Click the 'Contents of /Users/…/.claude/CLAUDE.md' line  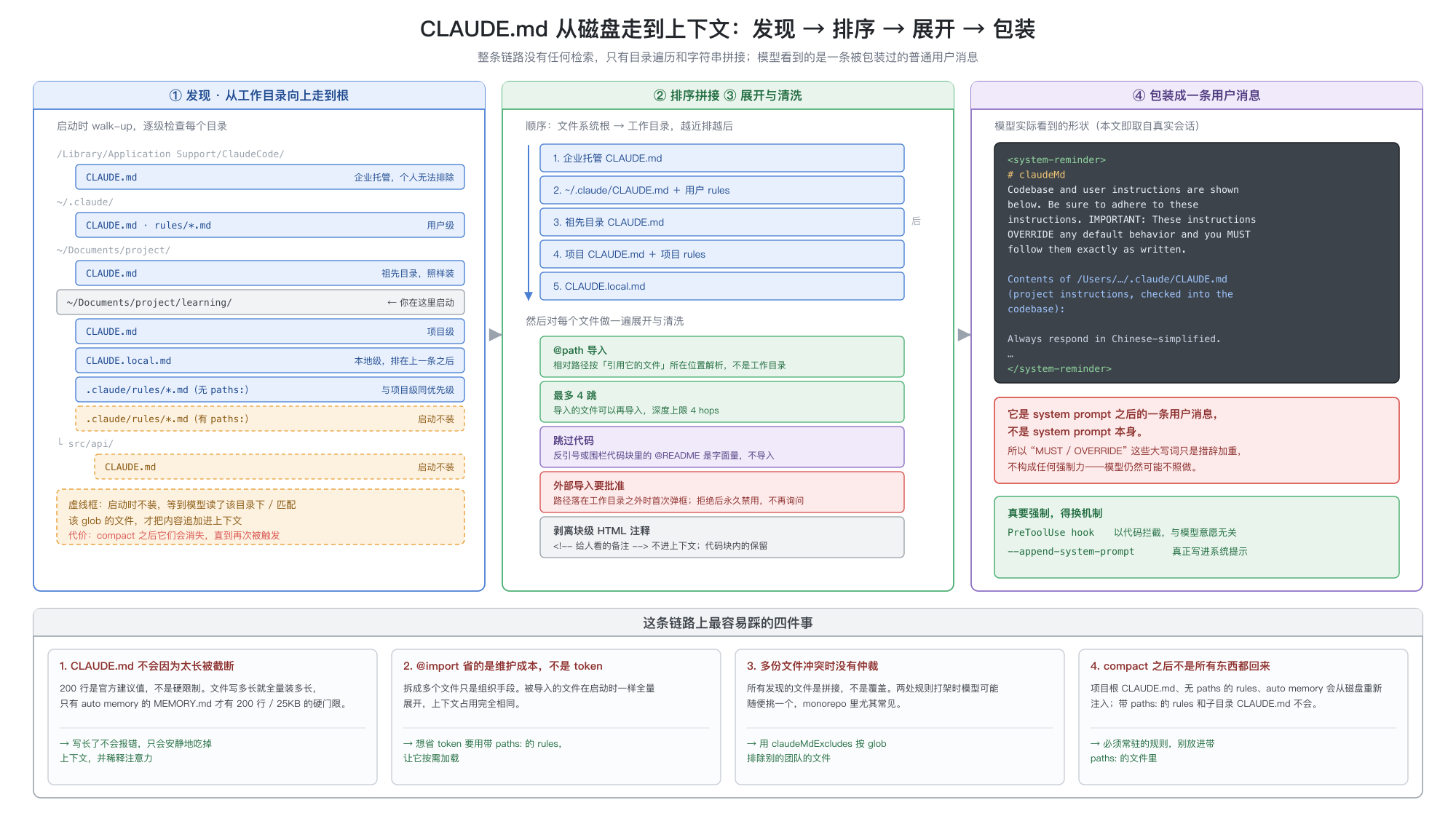pos(1117,279)
